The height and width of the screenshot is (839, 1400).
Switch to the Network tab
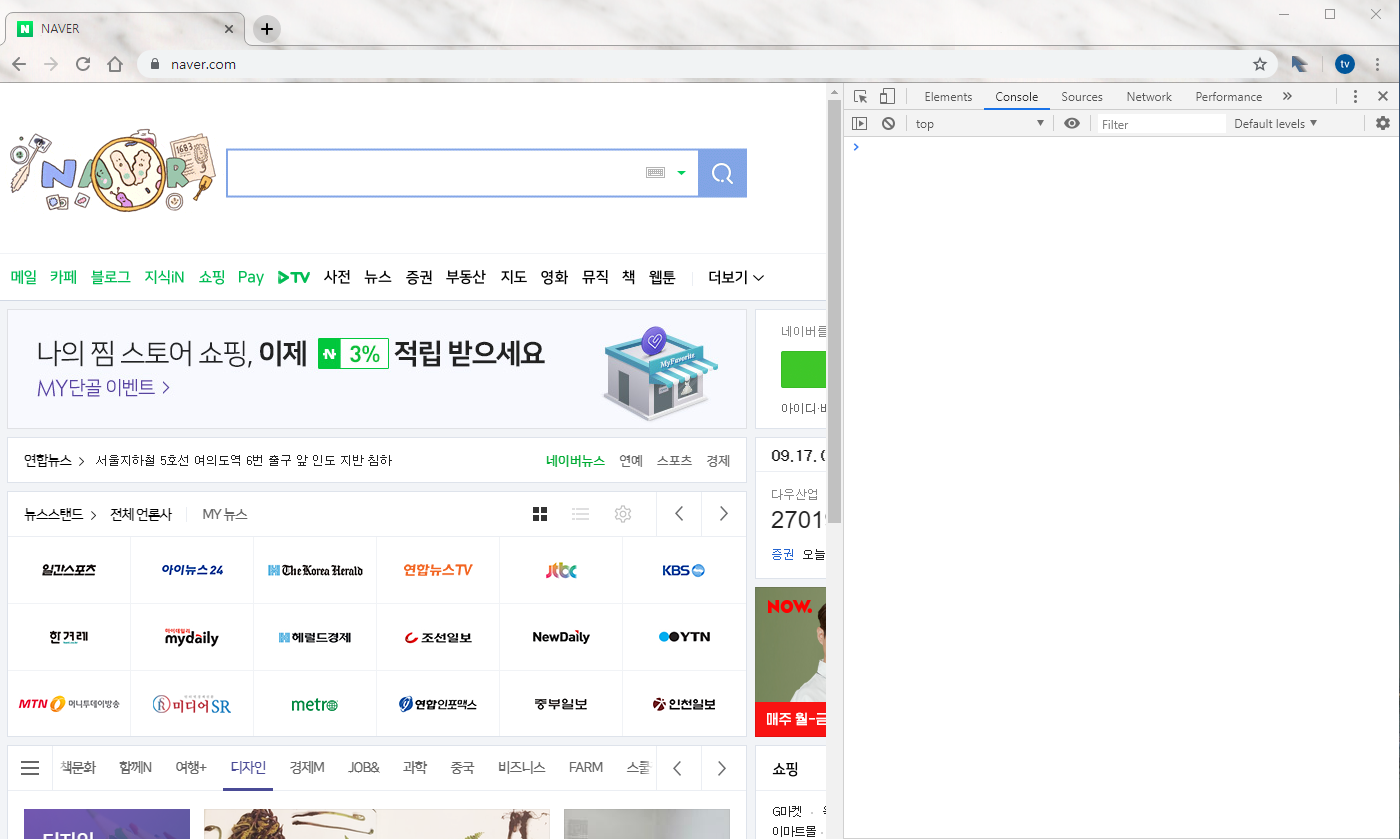[1149, 97]
